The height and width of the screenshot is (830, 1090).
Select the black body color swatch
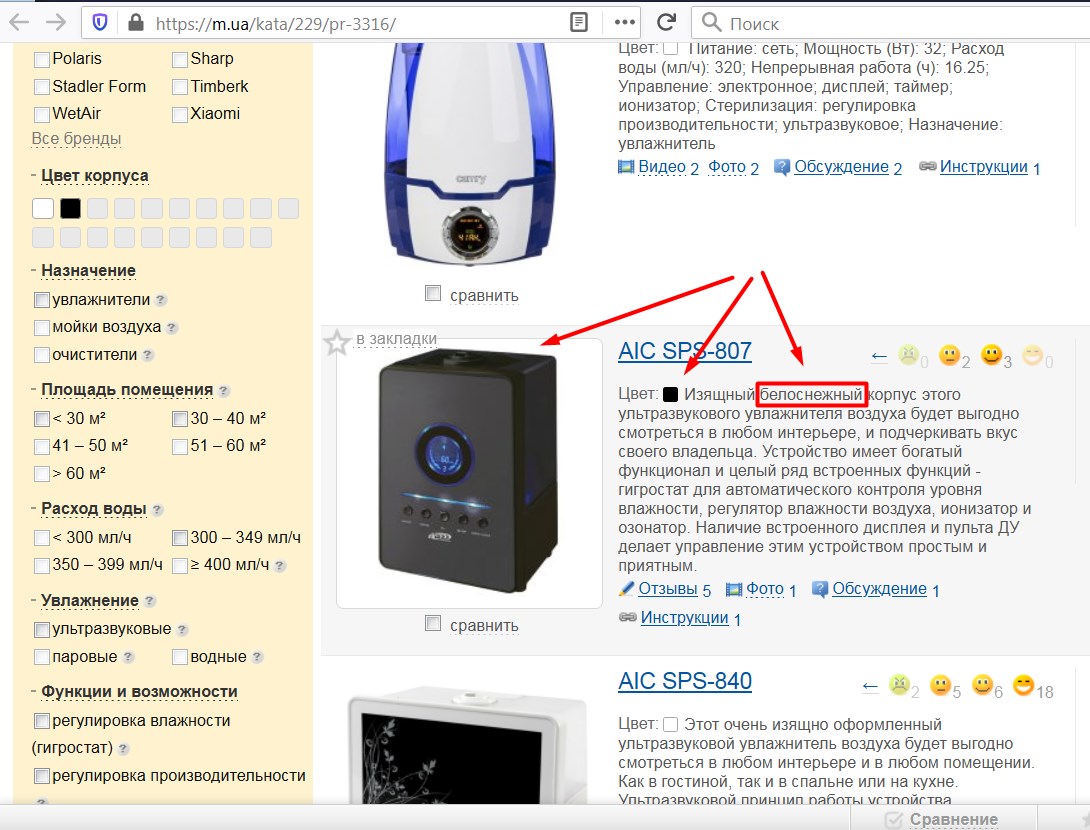tap(70, 208)
